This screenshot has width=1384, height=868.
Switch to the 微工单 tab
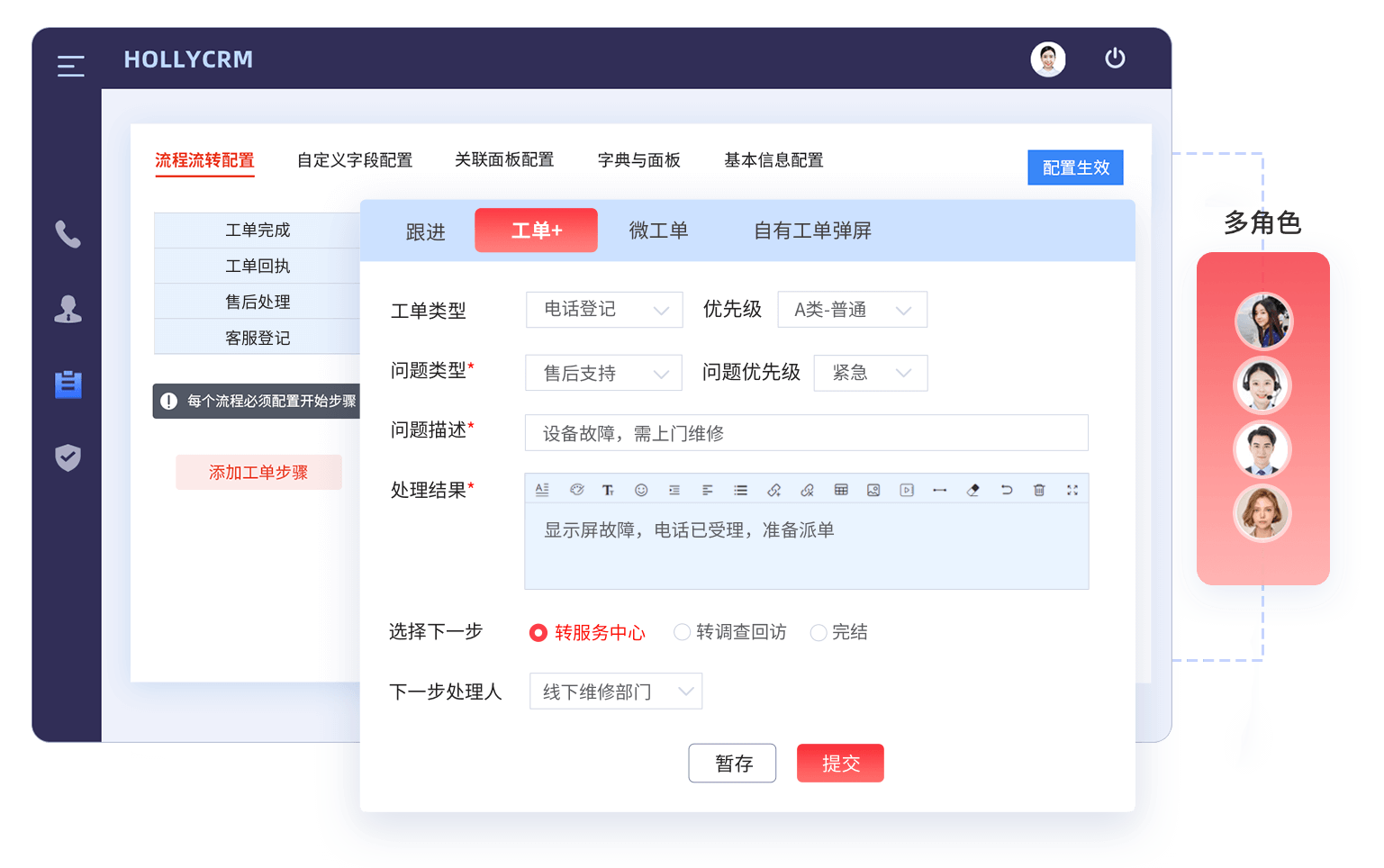tap(659, 230)
